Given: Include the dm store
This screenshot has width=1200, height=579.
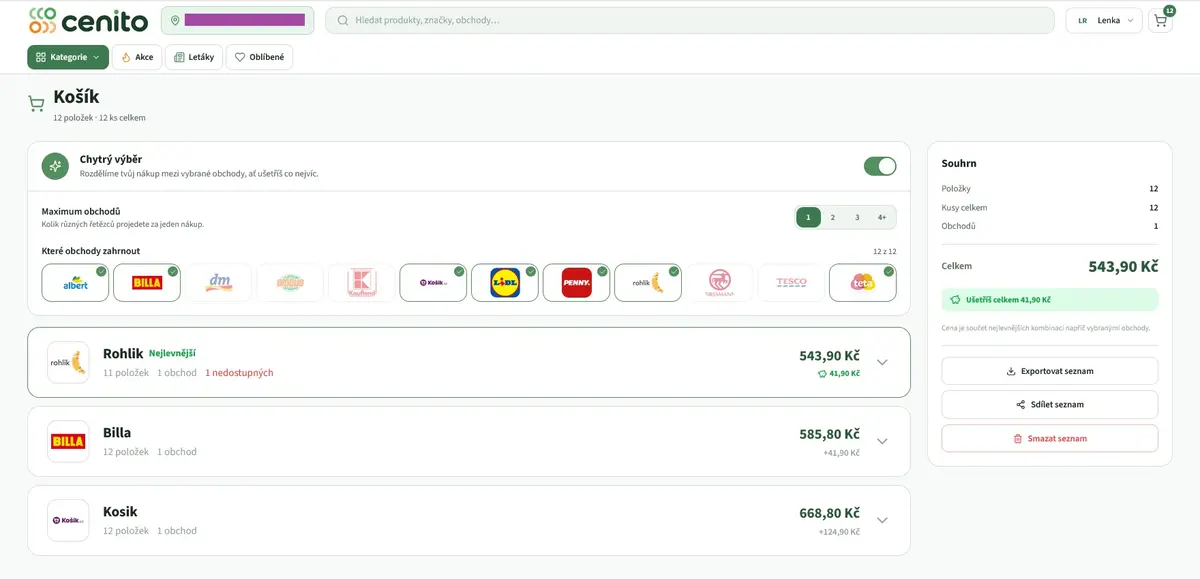Looking at the screenshot, I should (218, 283).
